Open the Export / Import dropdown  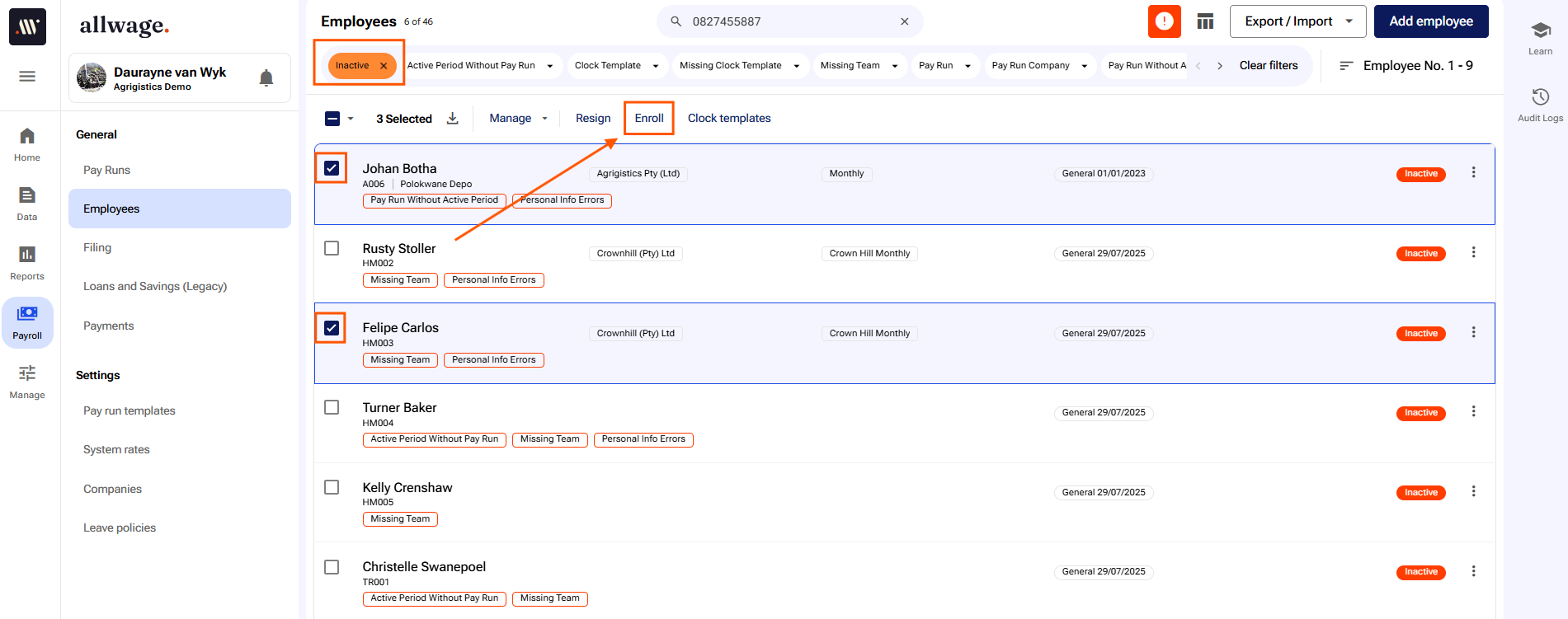pos(1297,21)
